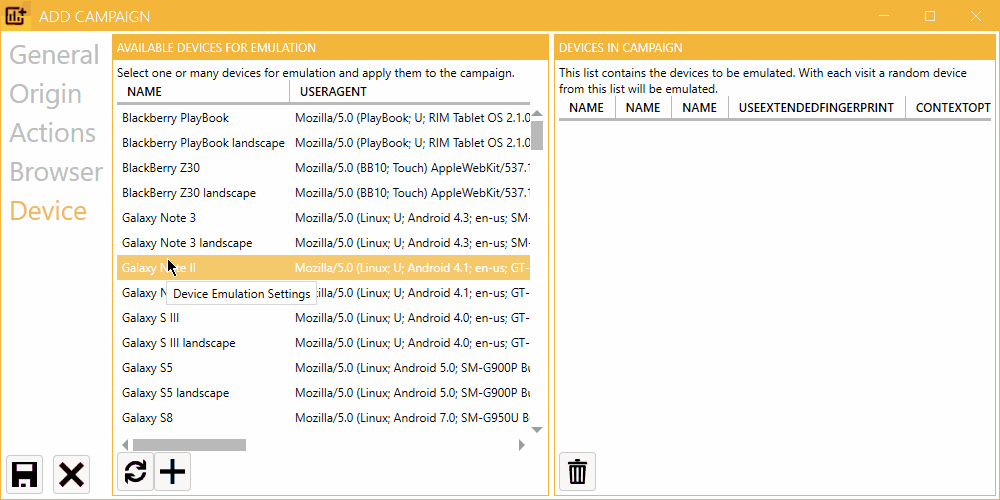The image size is (1000, 500).
Task: Add selected device with the plus icon
Action: (173, 472)
